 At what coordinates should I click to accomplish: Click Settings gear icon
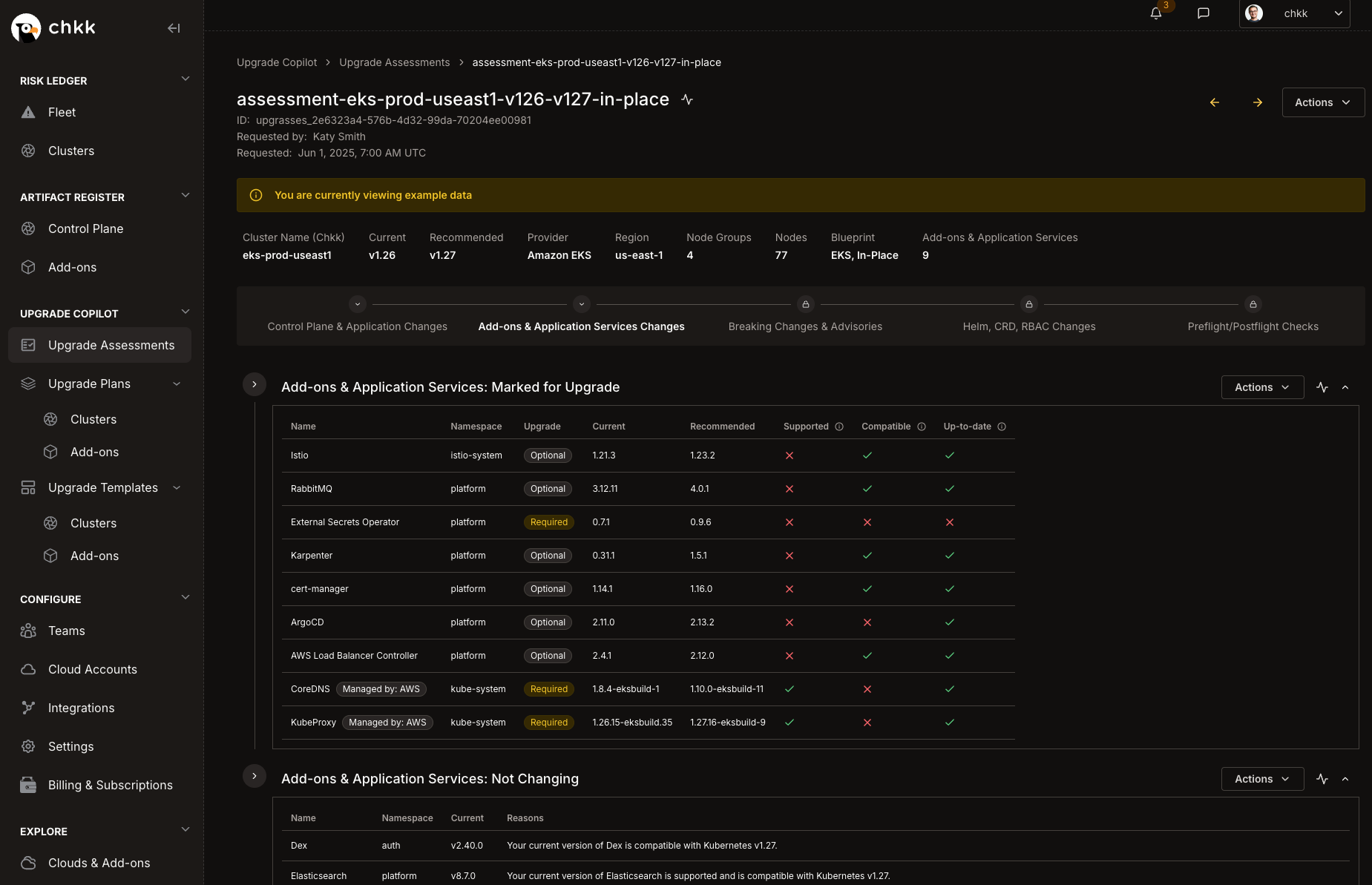pyautogui.click(x=28, y=746)
